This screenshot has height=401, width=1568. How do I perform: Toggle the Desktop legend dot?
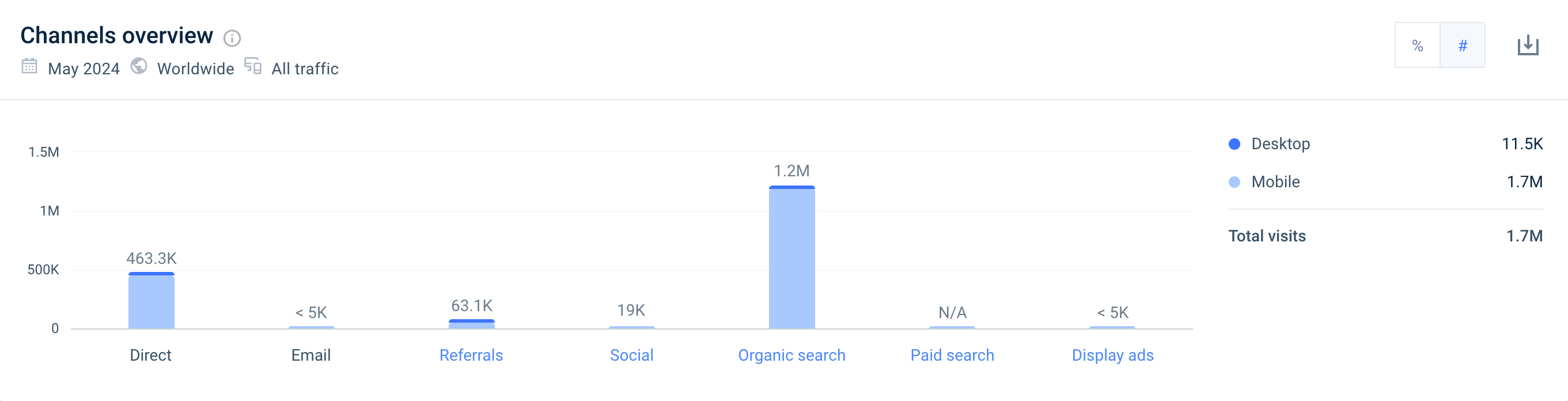(x=1234, y=144)
